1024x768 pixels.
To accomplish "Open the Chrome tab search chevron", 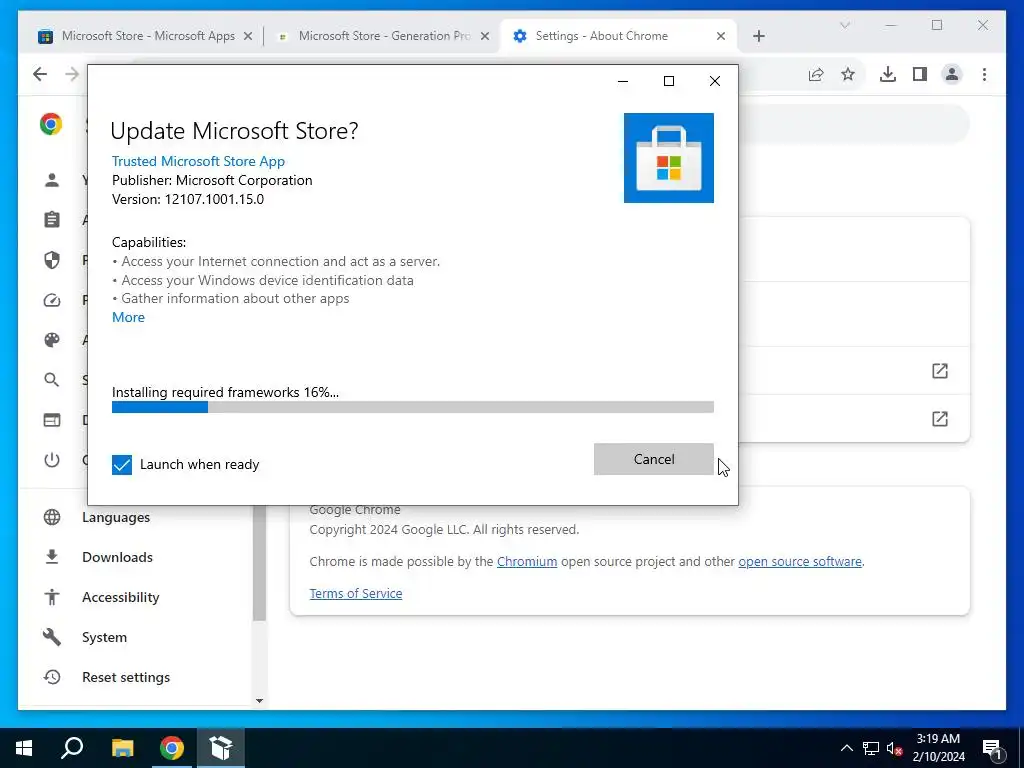I will click(844, 25).
